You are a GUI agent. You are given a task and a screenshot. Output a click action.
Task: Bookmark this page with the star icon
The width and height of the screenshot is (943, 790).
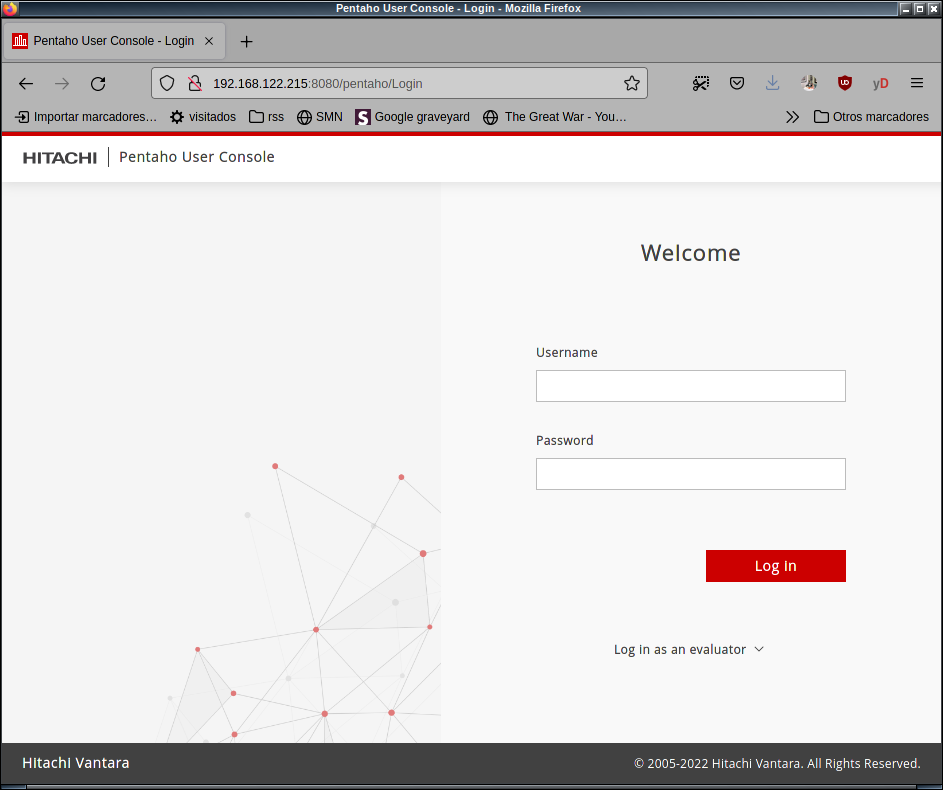point(631,83)
